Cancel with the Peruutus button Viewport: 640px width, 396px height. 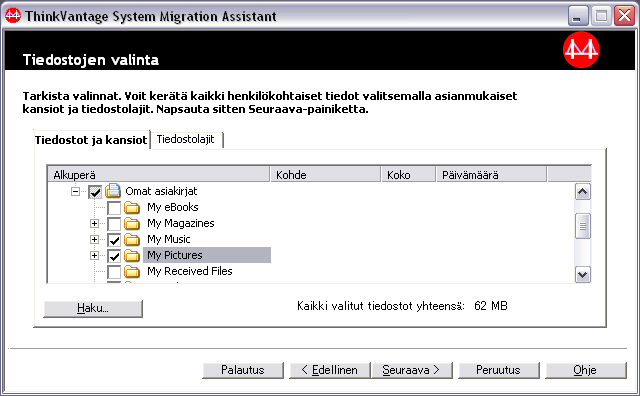point(499,370)
